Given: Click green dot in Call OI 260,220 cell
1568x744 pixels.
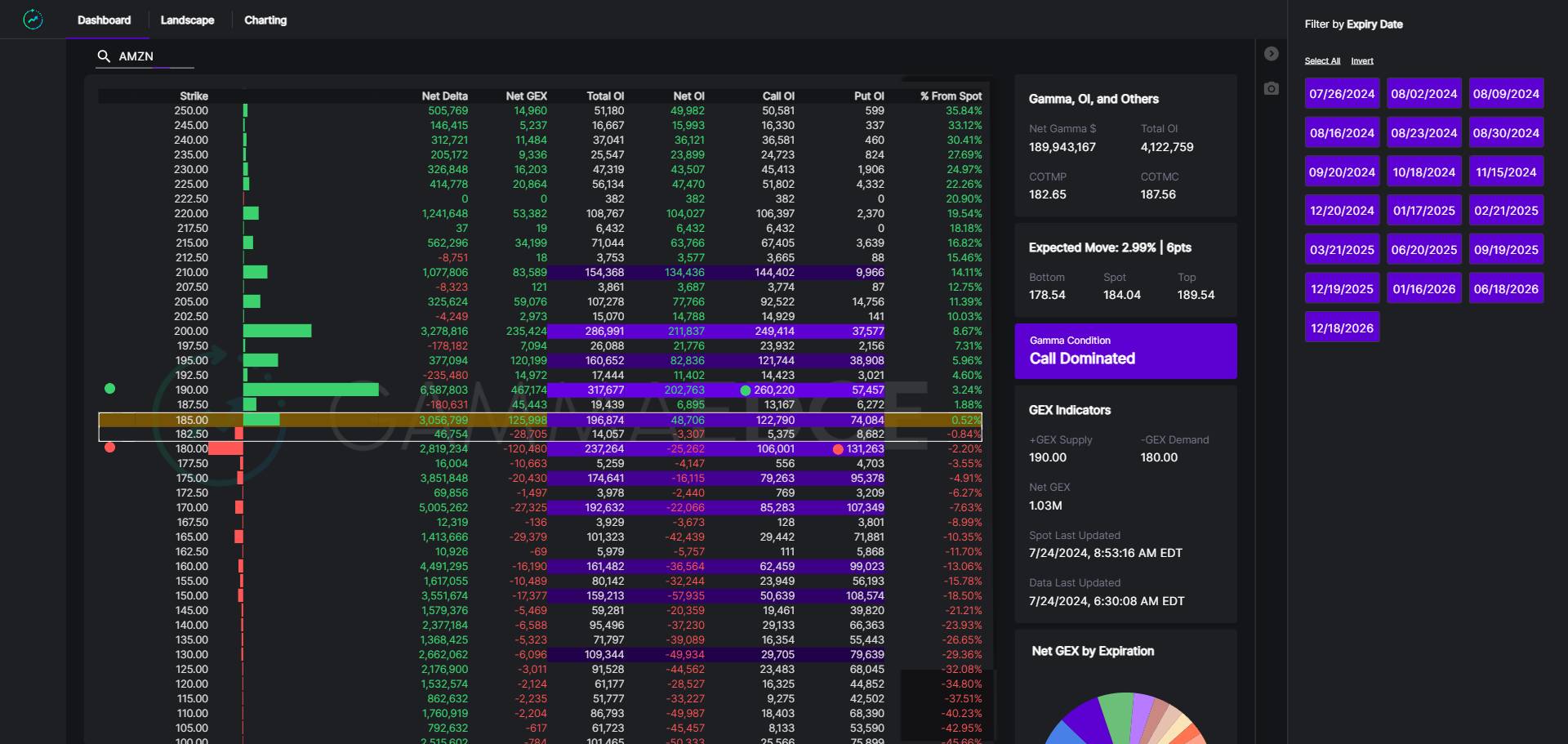Looking at the screenshot, I should pyautogui.click(x=745, y=390).
